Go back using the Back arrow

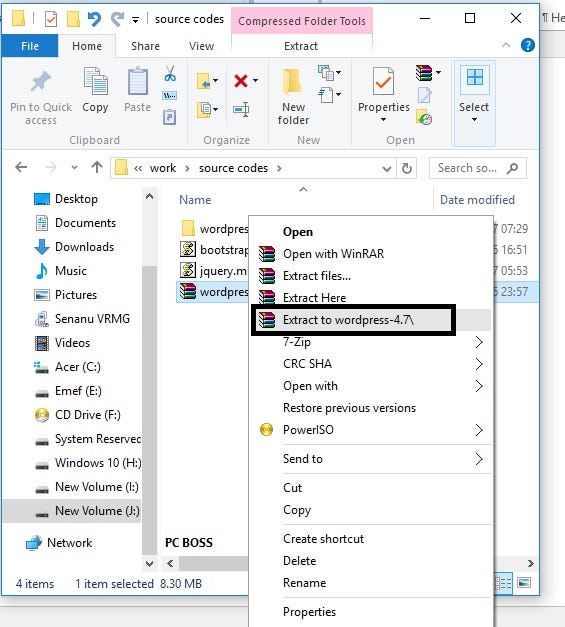point(21,168)
